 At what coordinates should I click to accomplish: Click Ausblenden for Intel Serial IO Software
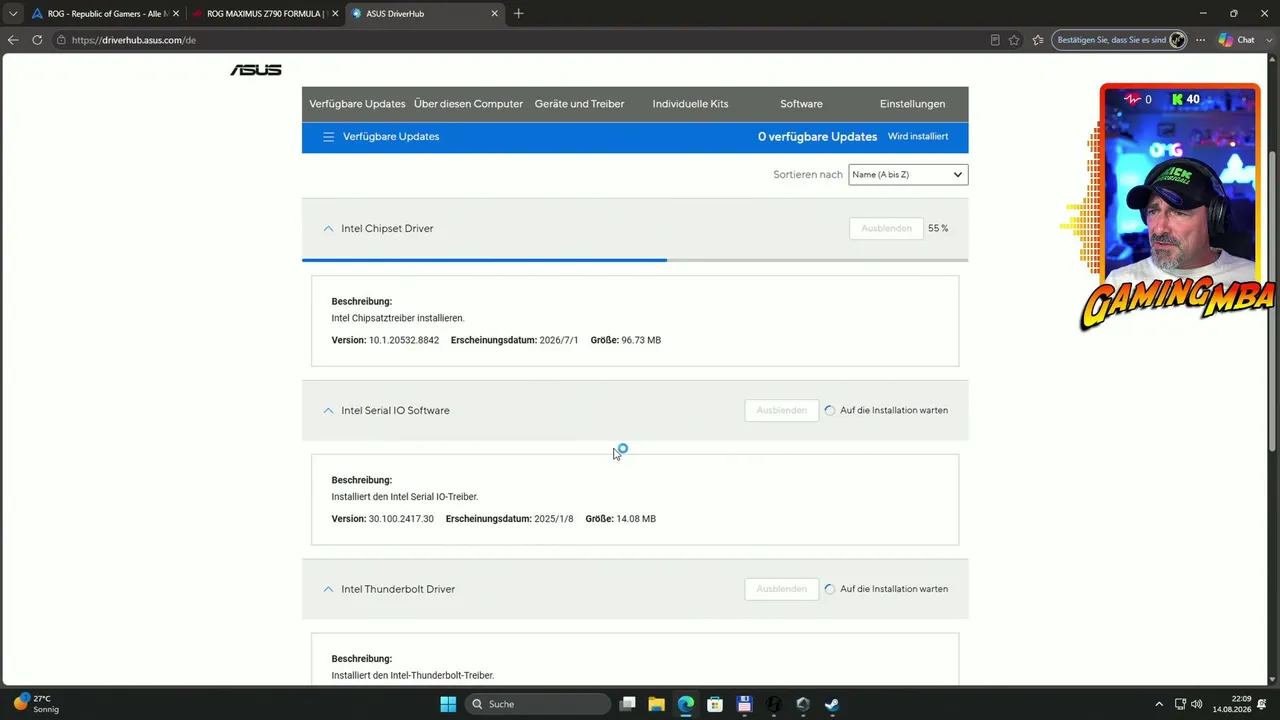[x=781, y=411]
